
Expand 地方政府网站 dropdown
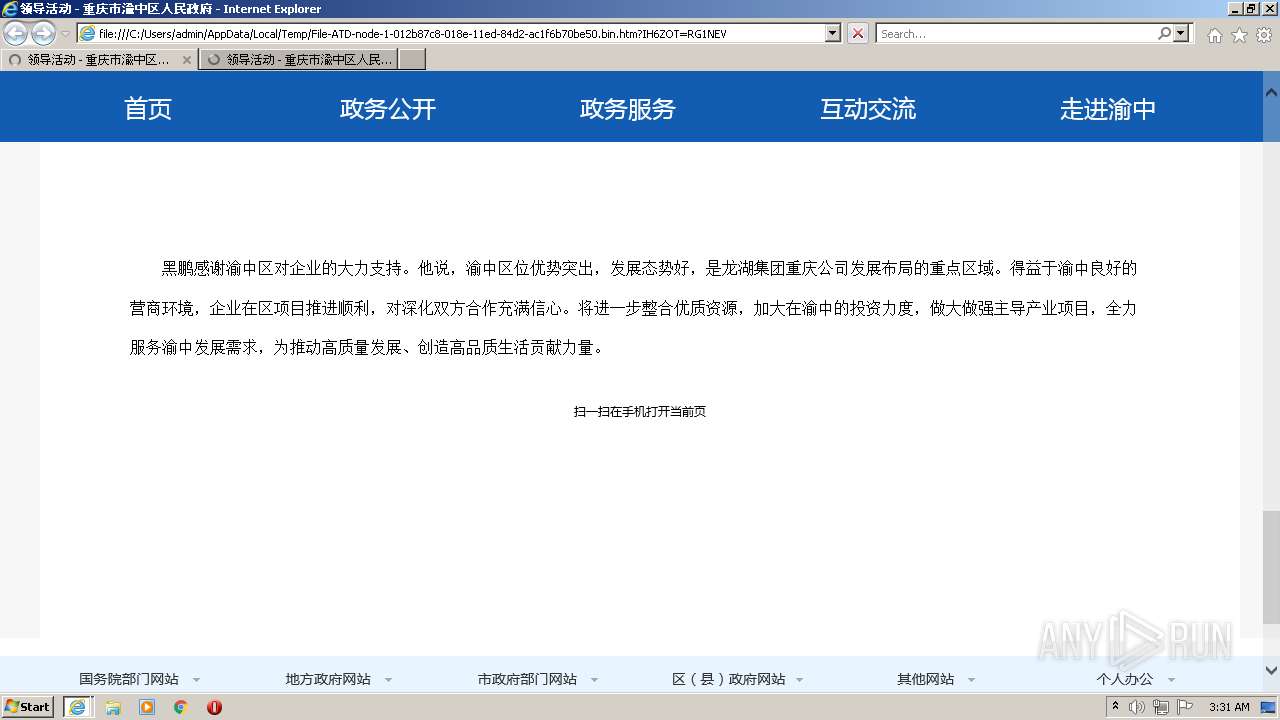pos(388,680)
